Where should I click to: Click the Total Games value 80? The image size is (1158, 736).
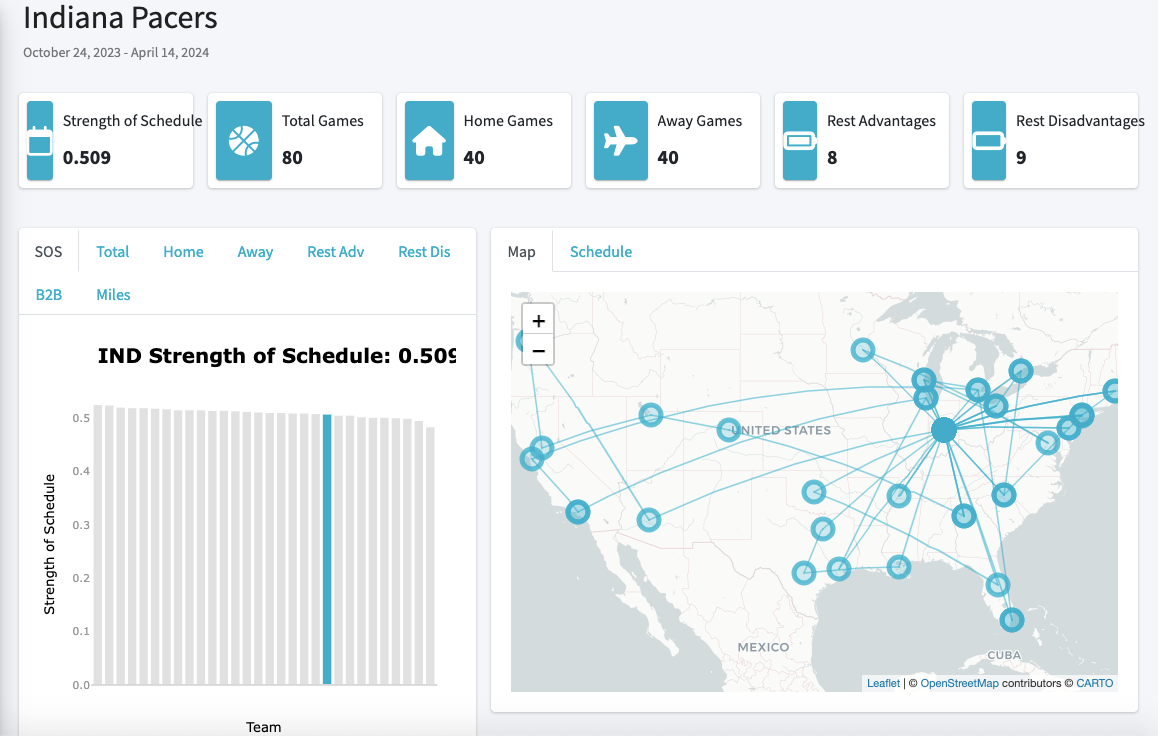[x=292, y=157]
